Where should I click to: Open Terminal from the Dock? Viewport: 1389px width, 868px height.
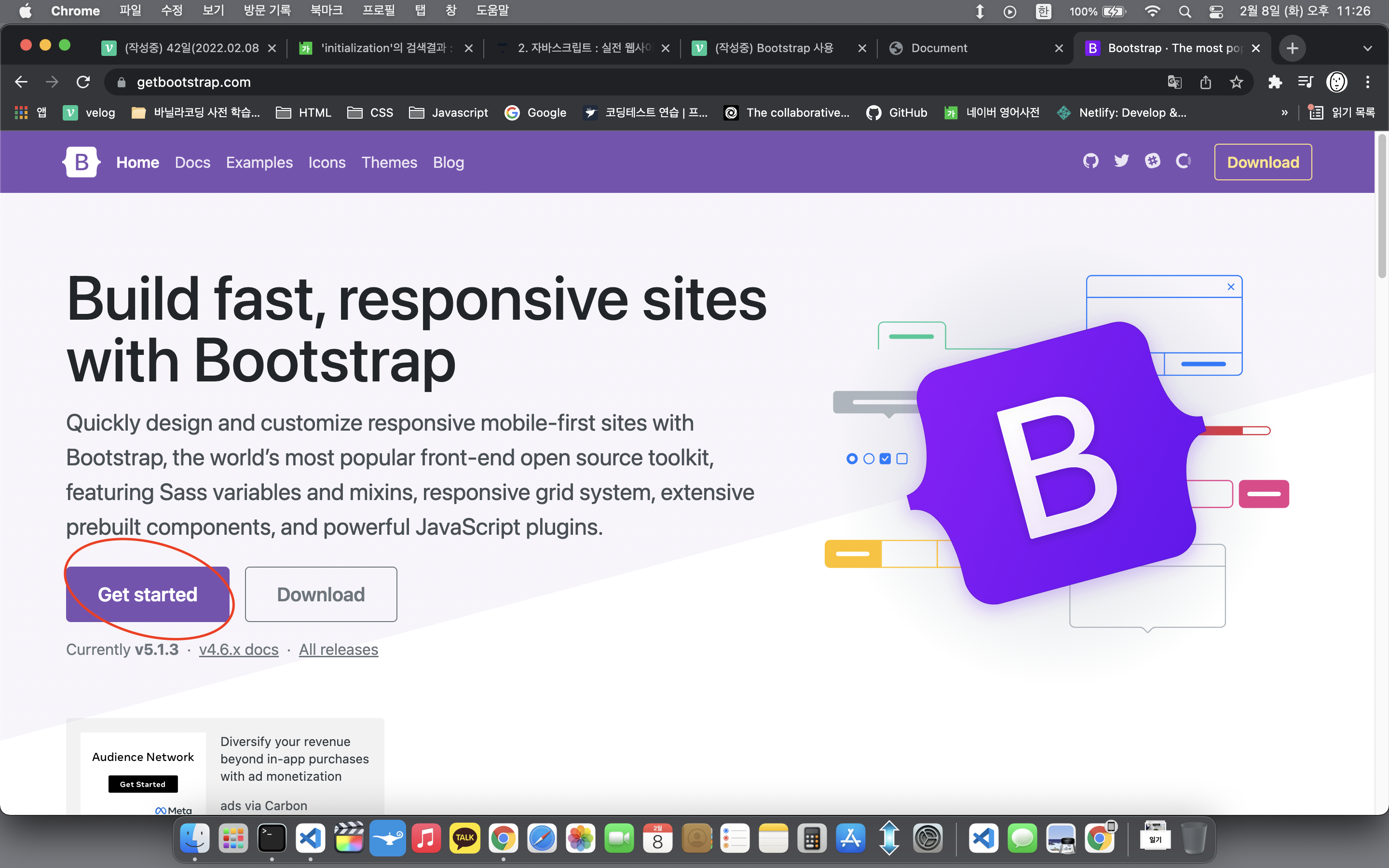[272, 839]
